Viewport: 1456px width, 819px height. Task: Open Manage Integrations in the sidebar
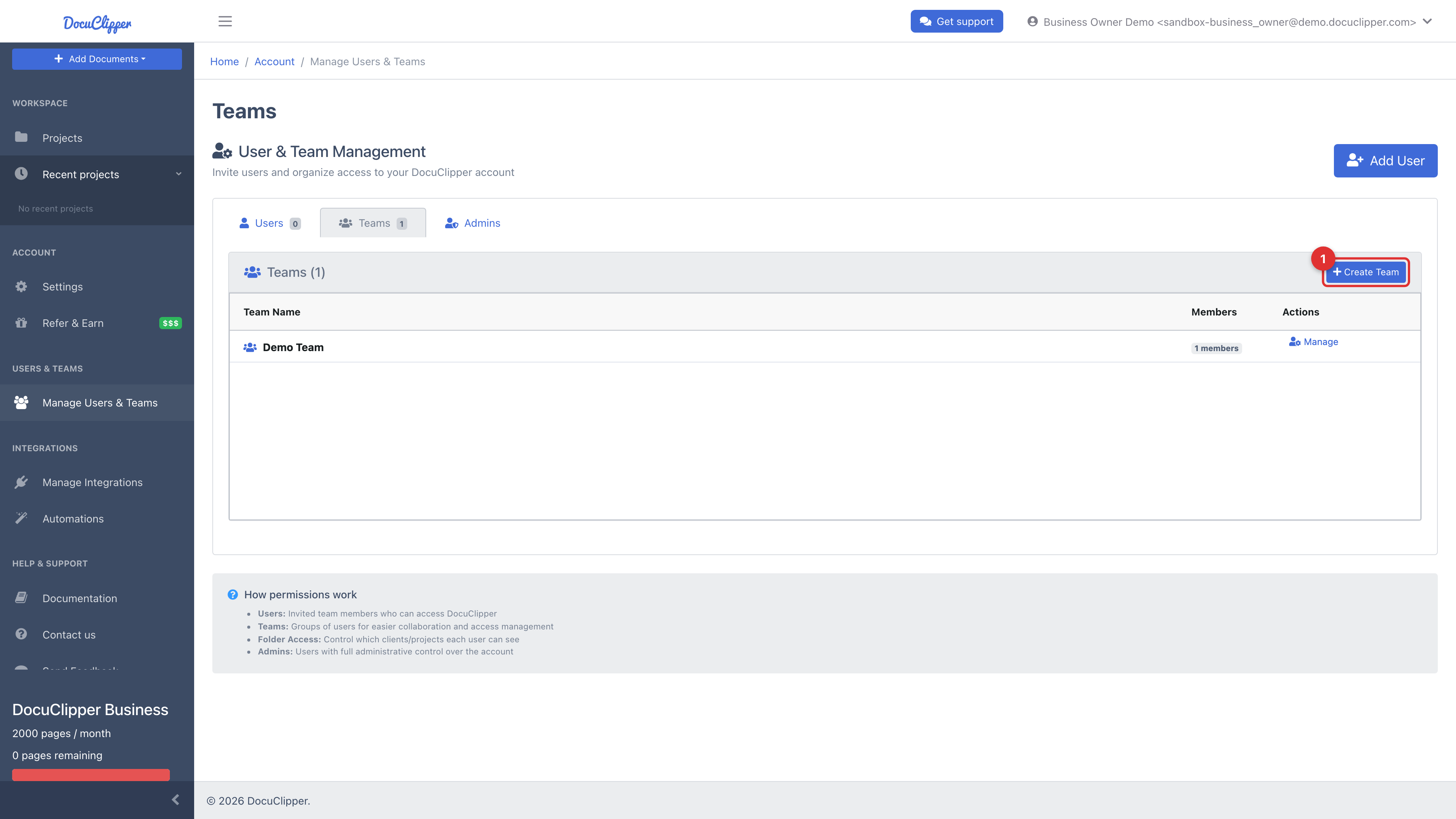pos(97,482)
